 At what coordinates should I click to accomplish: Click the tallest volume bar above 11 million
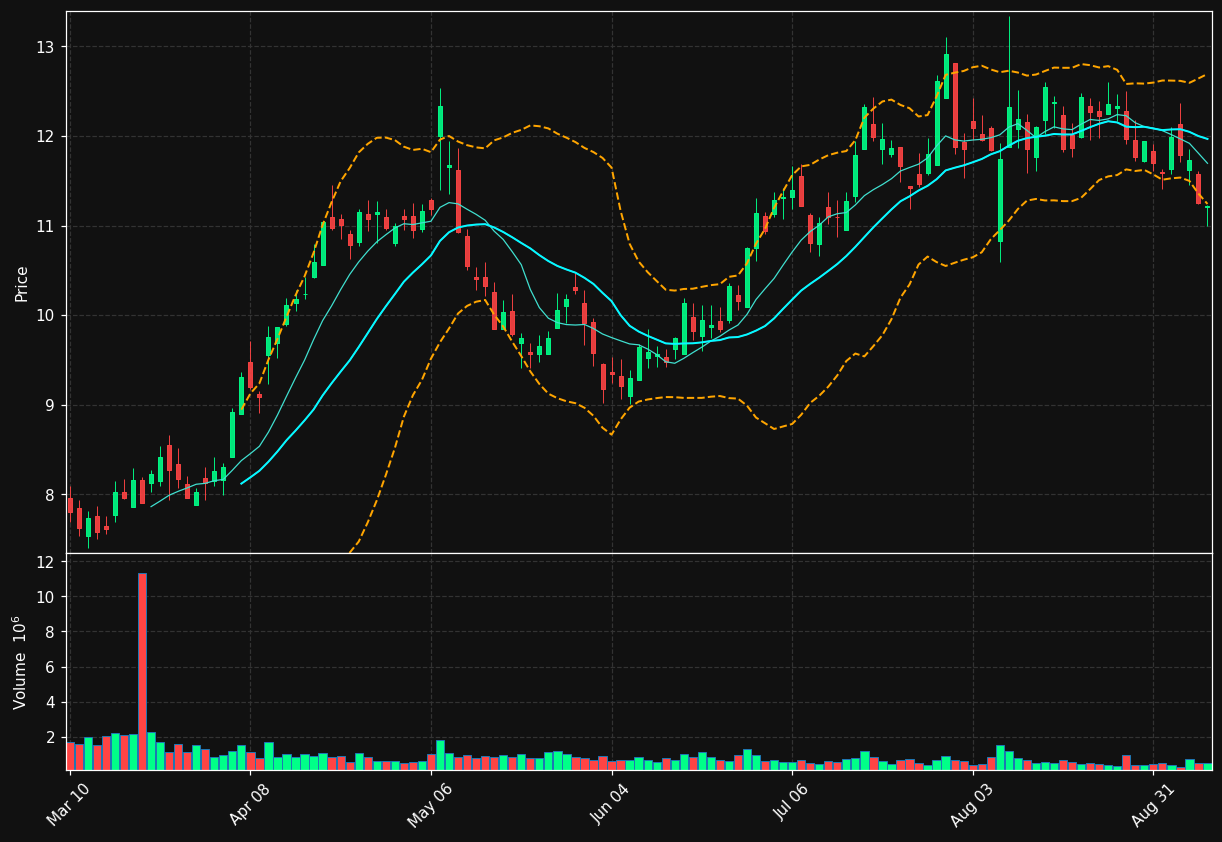pos(142,671)
